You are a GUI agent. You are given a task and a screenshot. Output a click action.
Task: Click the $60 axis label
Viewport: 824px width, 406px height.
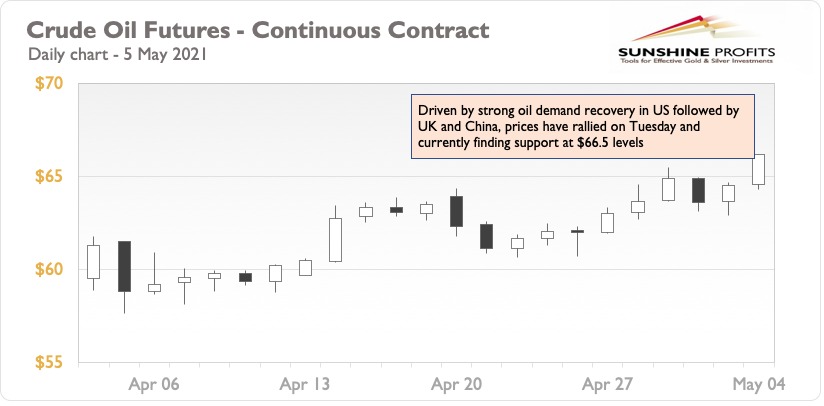click(49, 269)
